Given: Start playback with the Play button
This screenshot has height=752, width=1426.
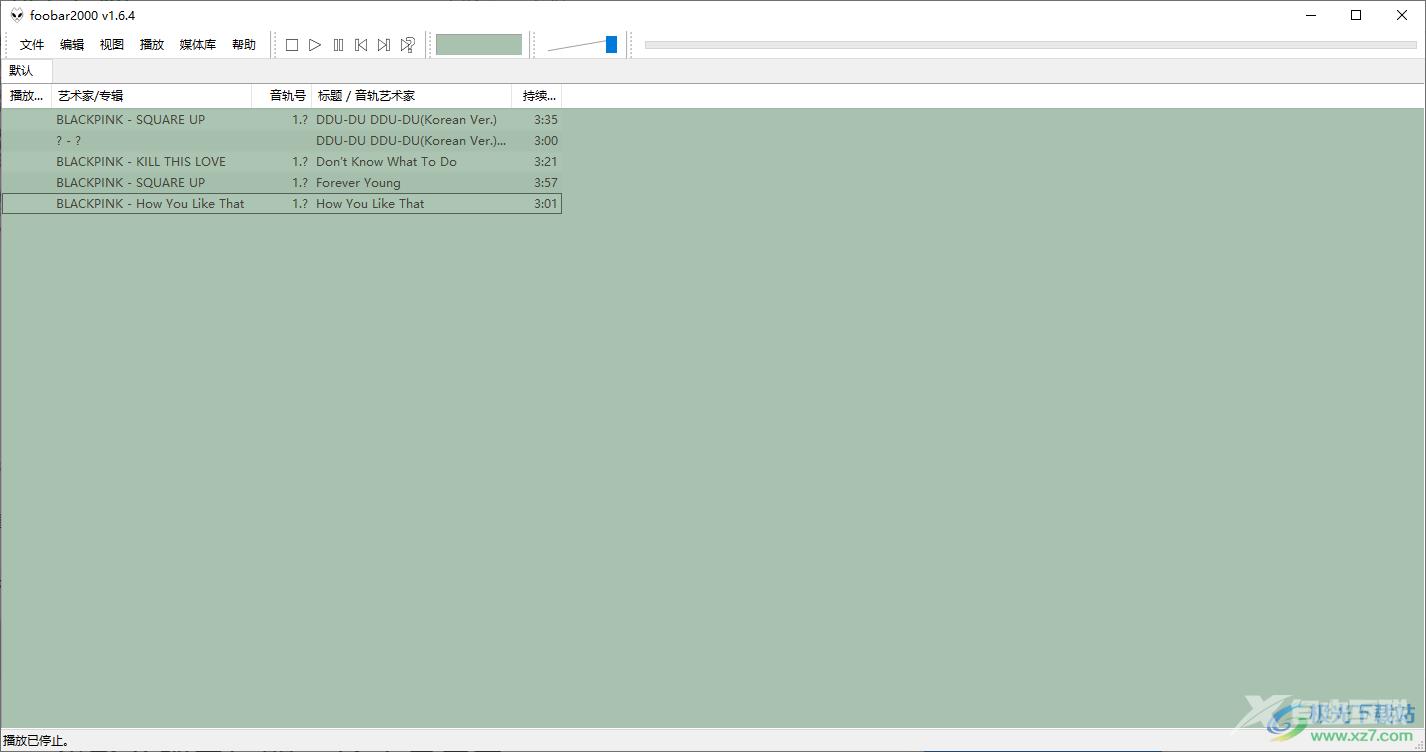Looking at the screenshot, I should [315, 45].
